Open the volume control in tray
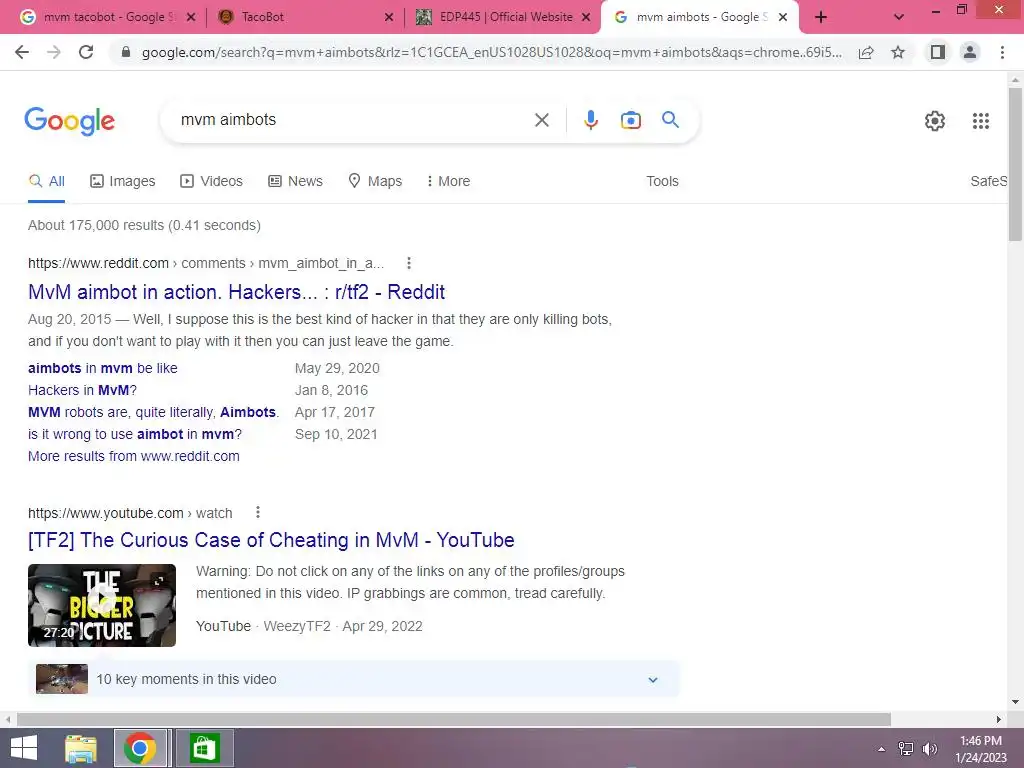Image resolution: width=1024 pixels, height=768 pixels. tap(930, 749)
